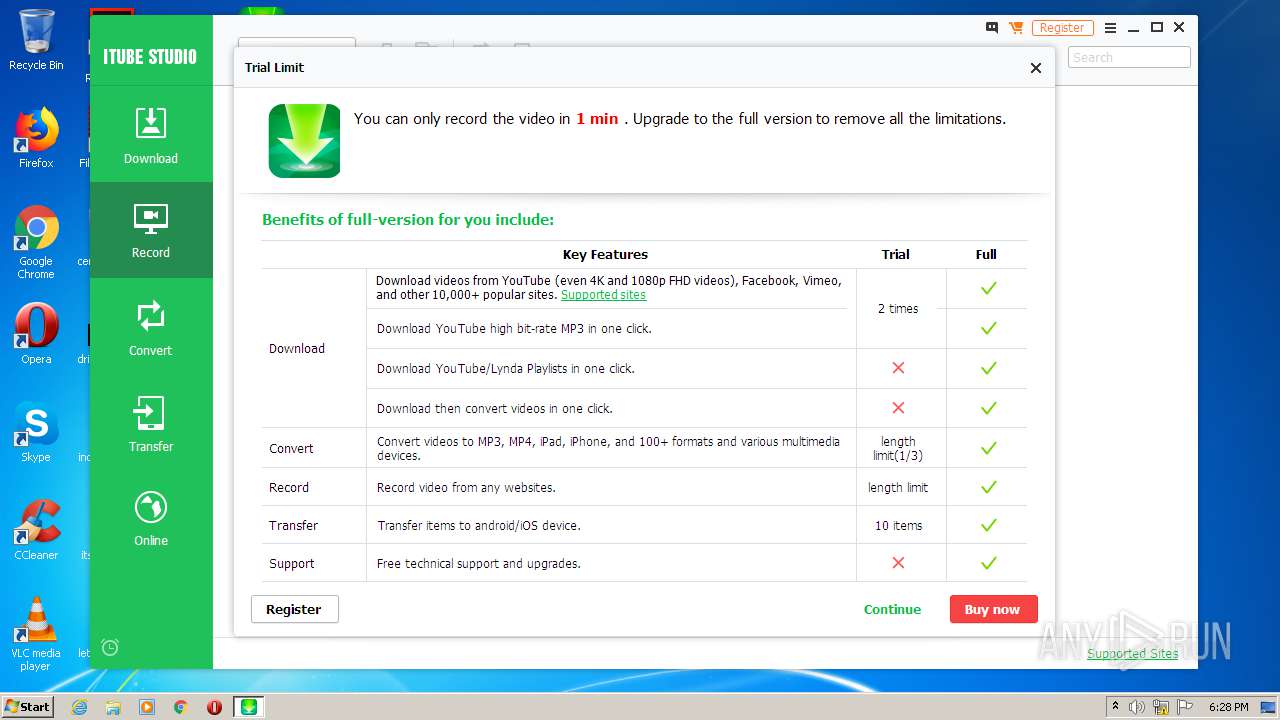The height and width of the screenshot is (720, 1280).
Task: Click green checkmark in Convert row
Action: point(988,448)
